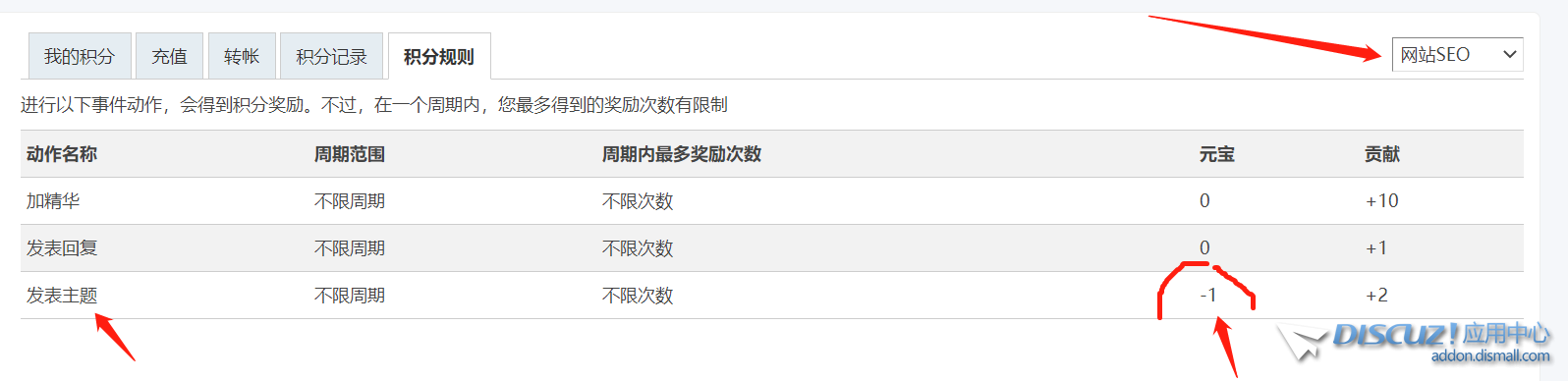Click the circled -1 元宝 value
The width and height of the screenshot is (1568, 381).
[1208, 296]
